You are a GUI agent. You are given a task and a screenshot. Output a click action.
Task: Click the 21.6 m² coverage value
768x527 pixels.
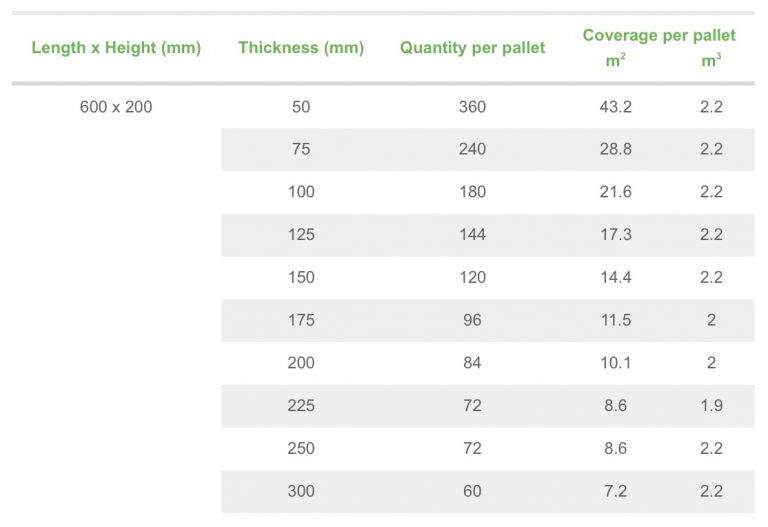616,192
